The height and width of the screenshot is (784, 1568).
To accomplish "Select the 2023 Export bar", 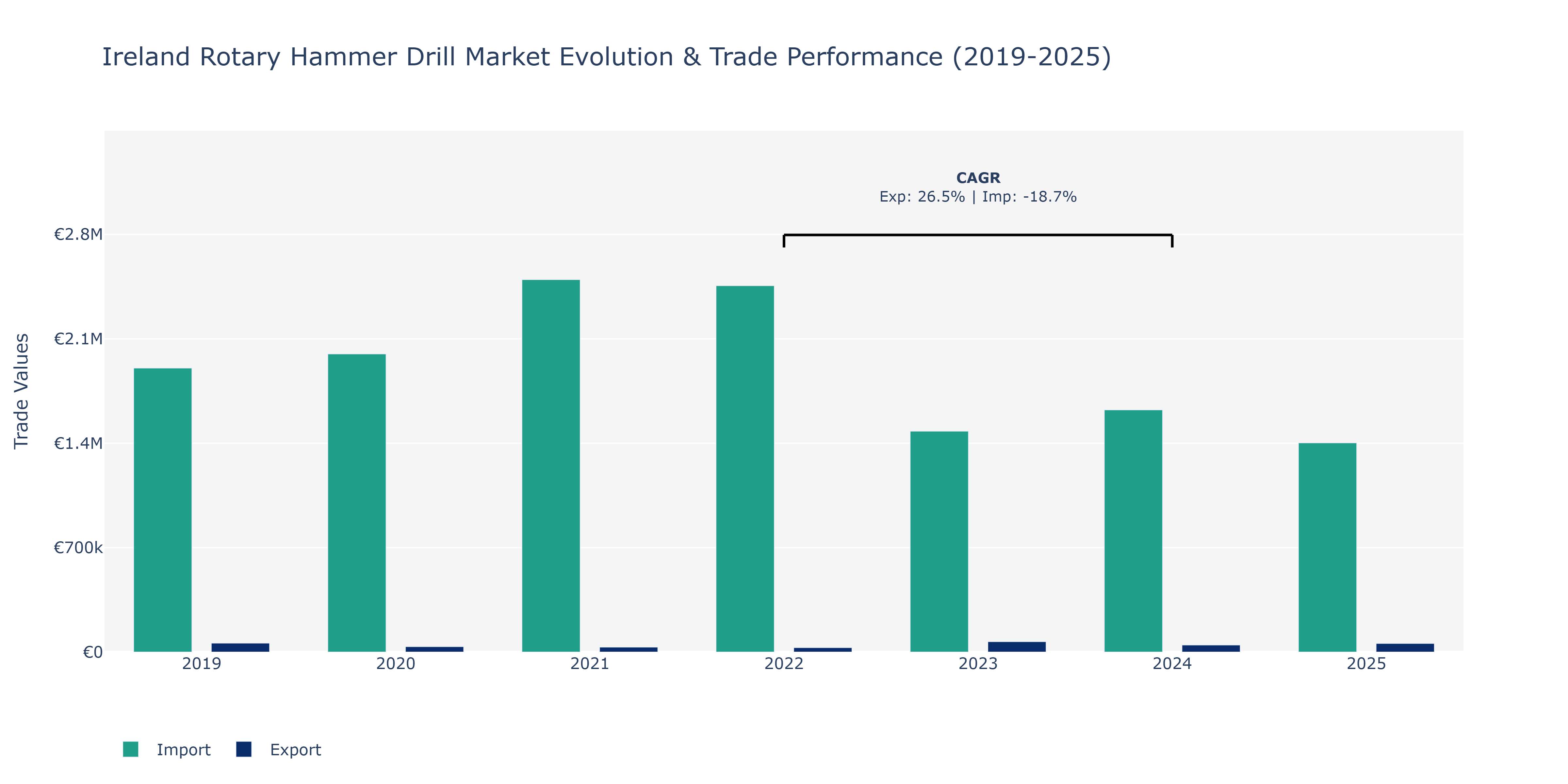I will (1017, 647).
